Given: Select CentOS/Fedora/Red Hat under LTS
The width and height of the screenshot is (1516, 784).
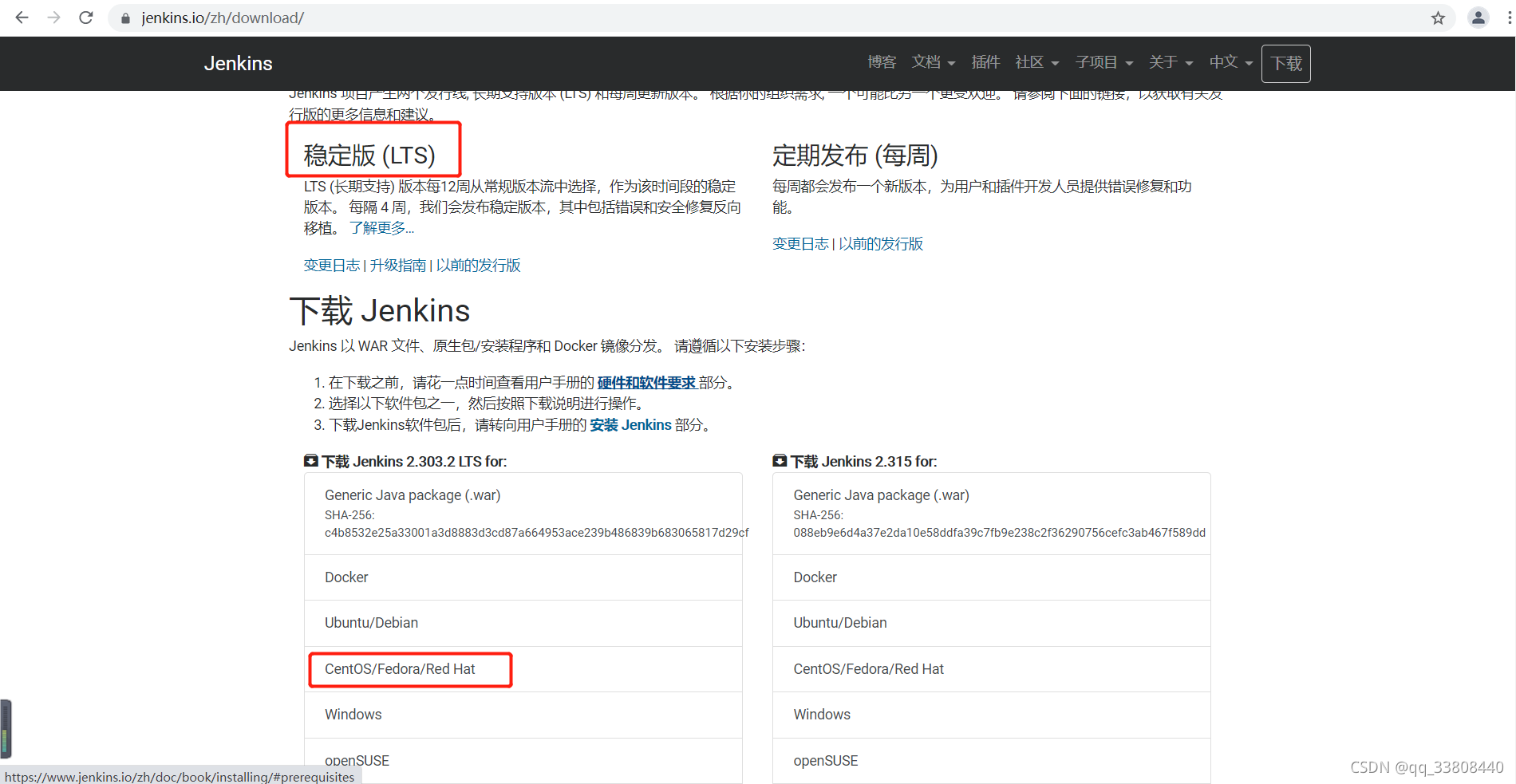Looking at the screenshot, I should pyautogui.click(x=523, y=669).
